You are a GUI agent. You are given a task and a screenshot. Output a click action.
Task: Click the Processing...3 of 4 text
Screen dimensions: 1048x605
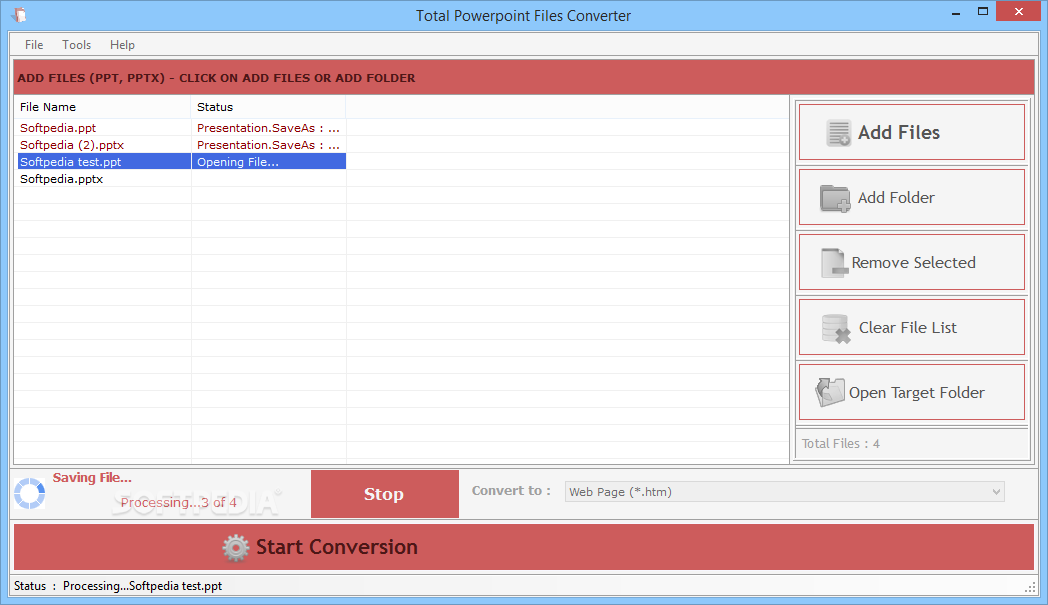[178, 503]
